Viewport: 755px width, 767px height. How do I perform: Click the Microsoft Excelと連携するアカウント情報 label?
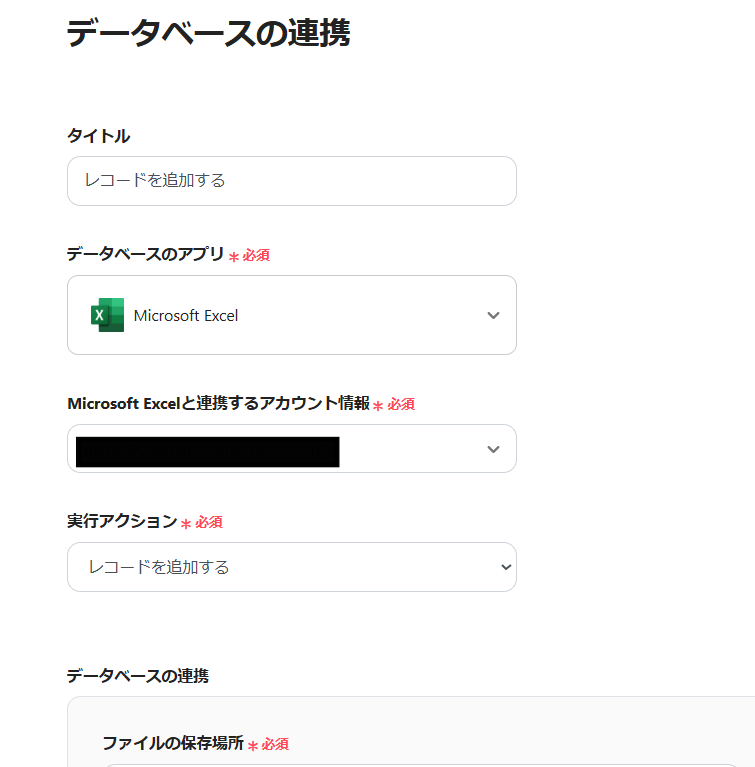218,403
